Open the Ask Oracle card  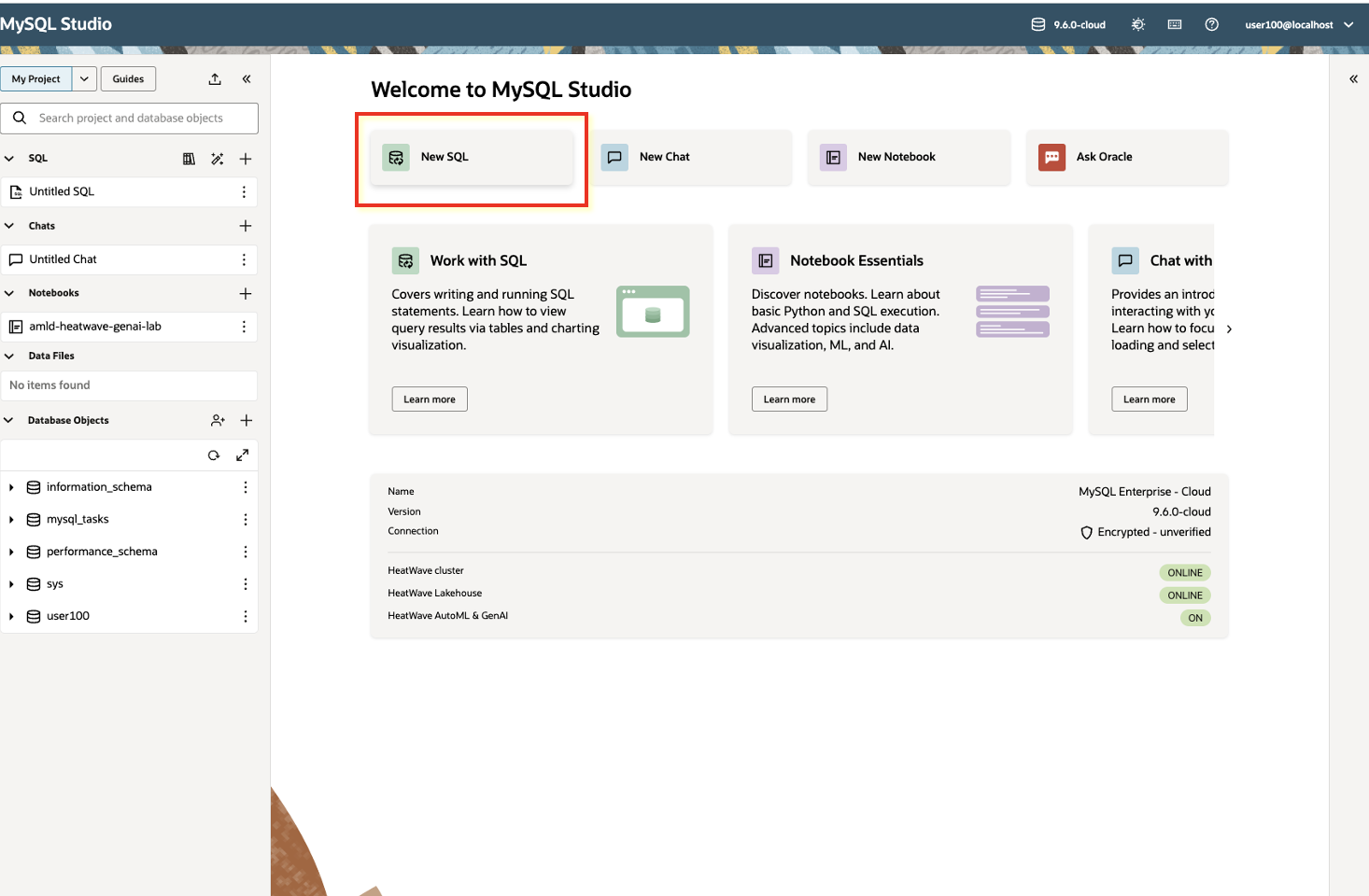coord(1128,157)
